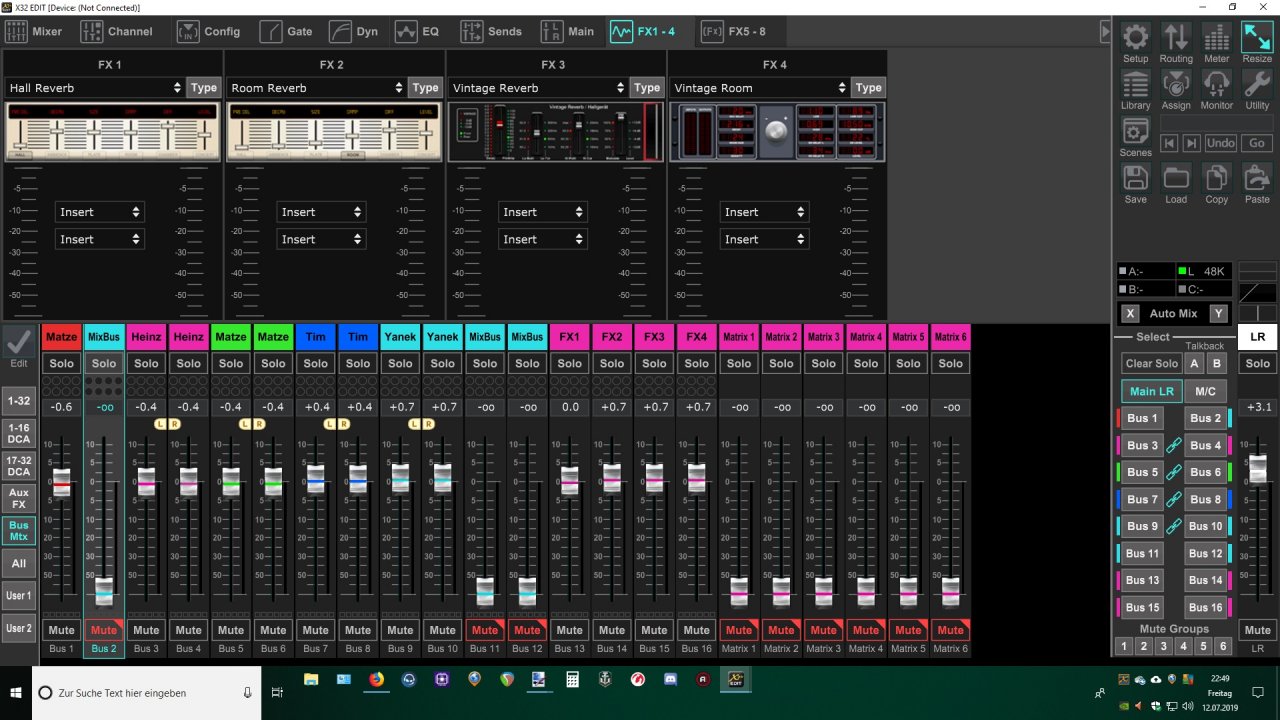
Task: Click the X32 Edit taskbar icon
Action: pos(736,680)
